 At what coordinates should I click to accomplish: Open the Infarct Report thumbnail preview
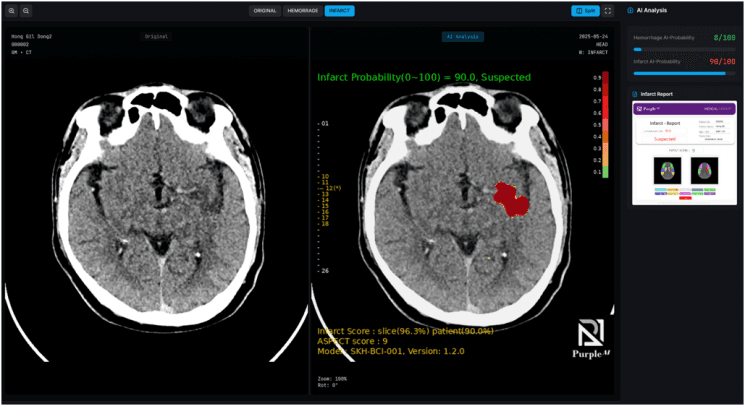(684, 153)
